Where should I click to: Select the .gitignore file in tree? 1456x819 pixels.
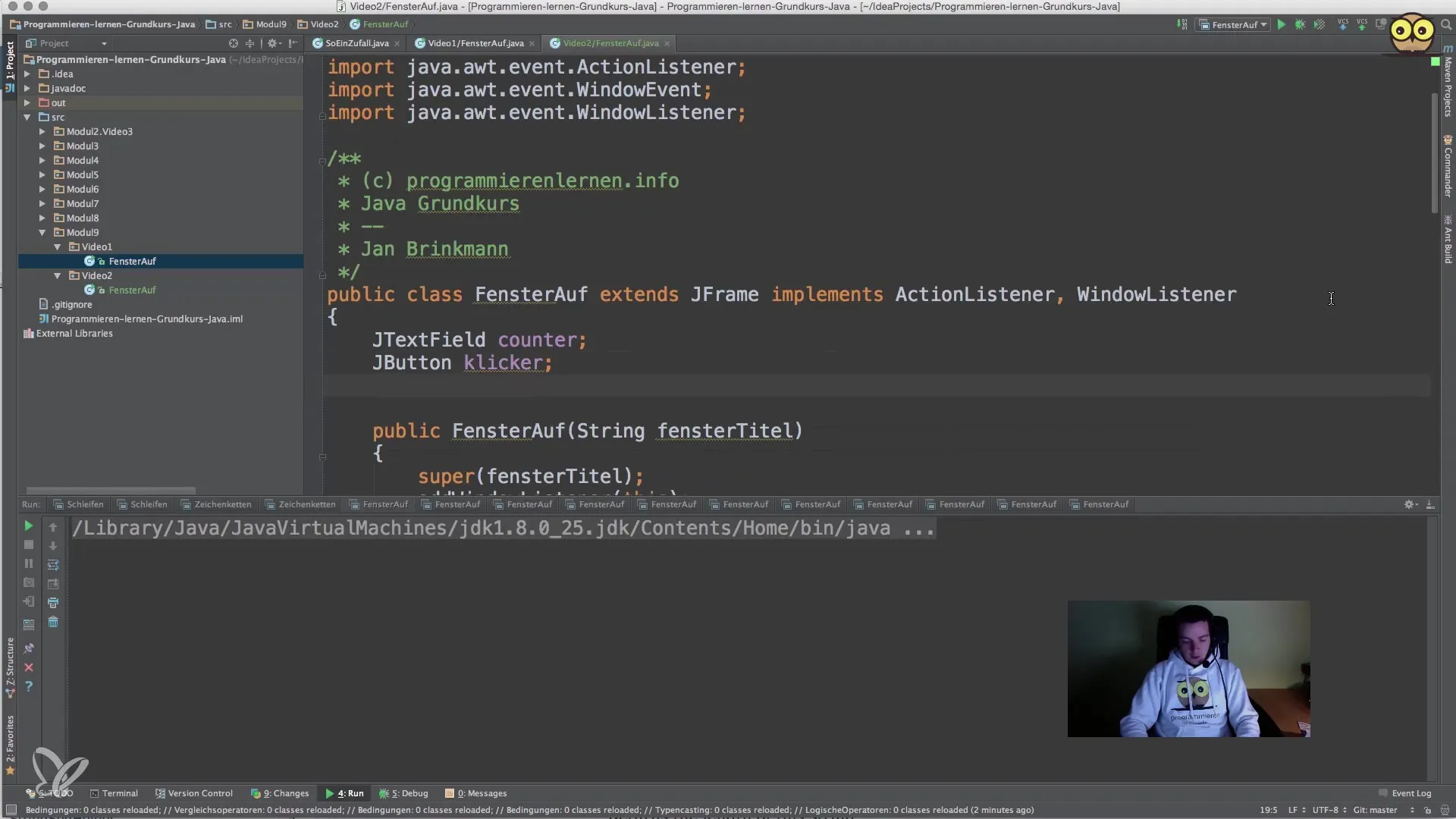(x=72, y=305)
